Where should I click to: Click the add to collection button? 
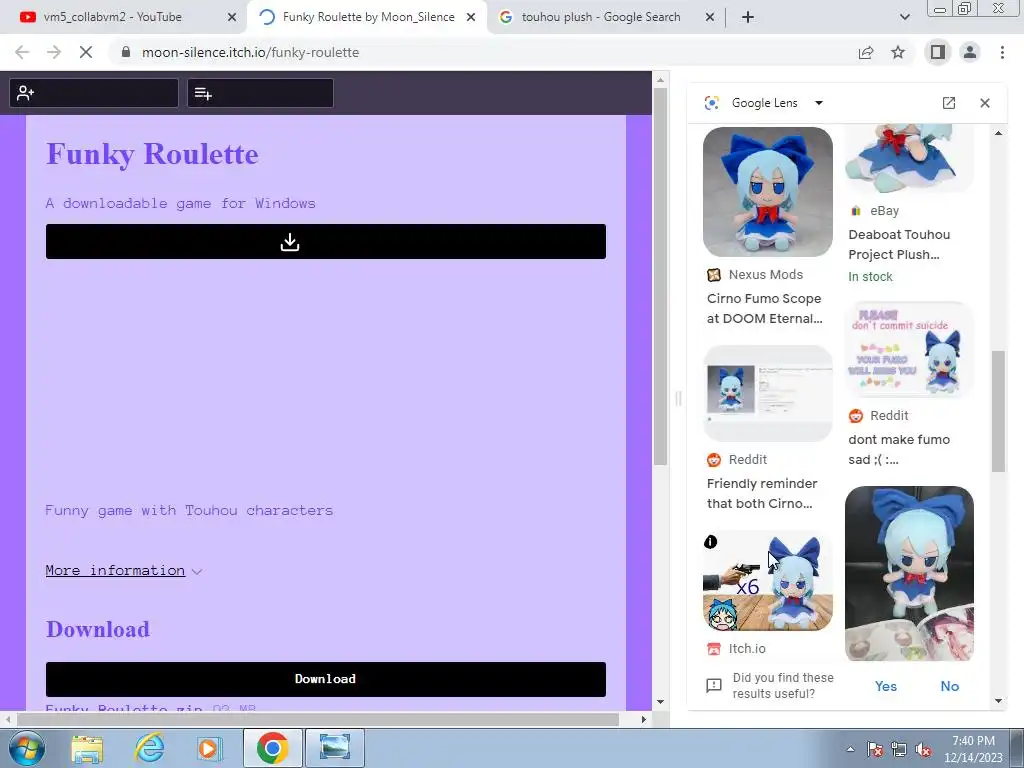[x=261, y=93]
